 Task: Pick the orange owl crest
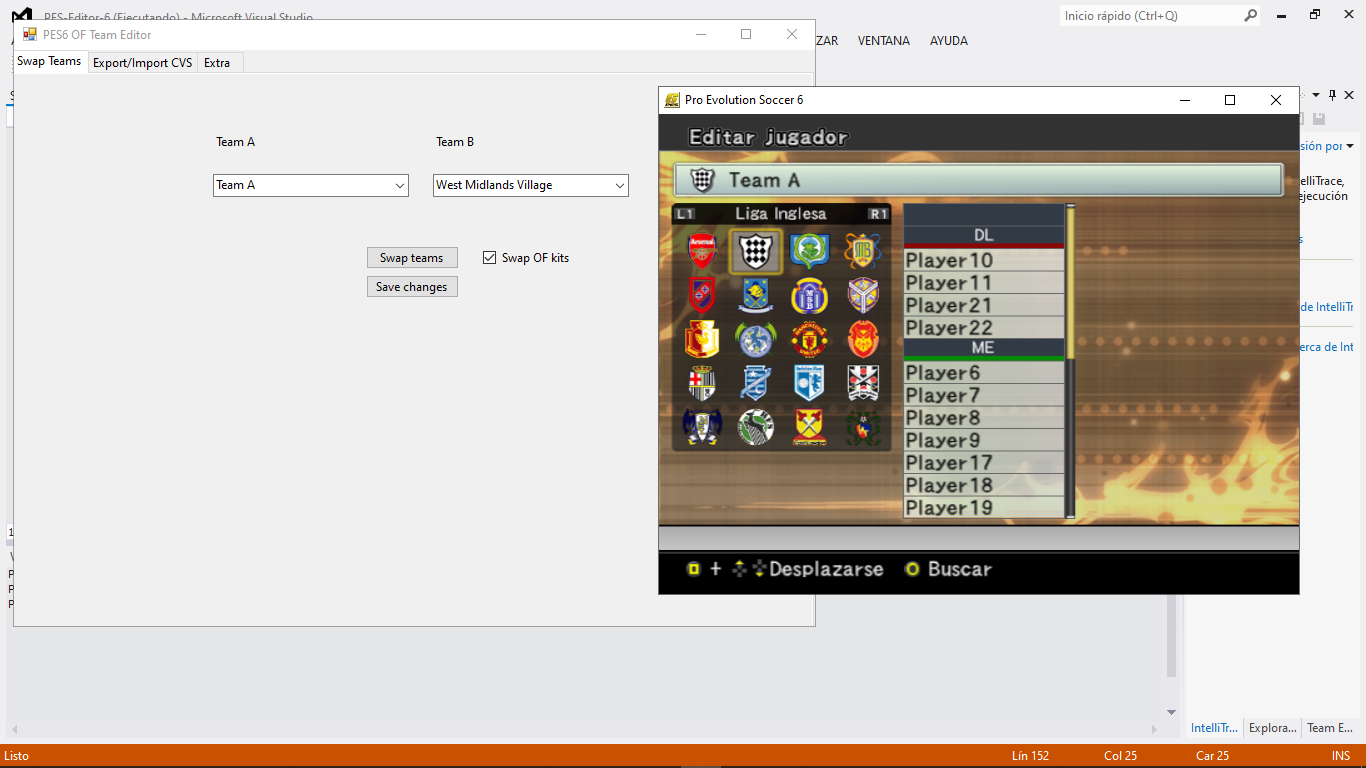click(862, 339)
